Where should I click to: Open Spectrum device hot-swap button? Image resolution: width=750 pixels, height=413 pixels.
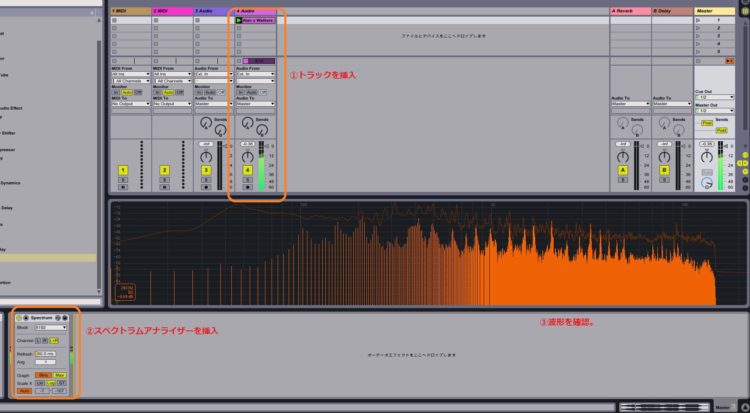coord(58,318)
